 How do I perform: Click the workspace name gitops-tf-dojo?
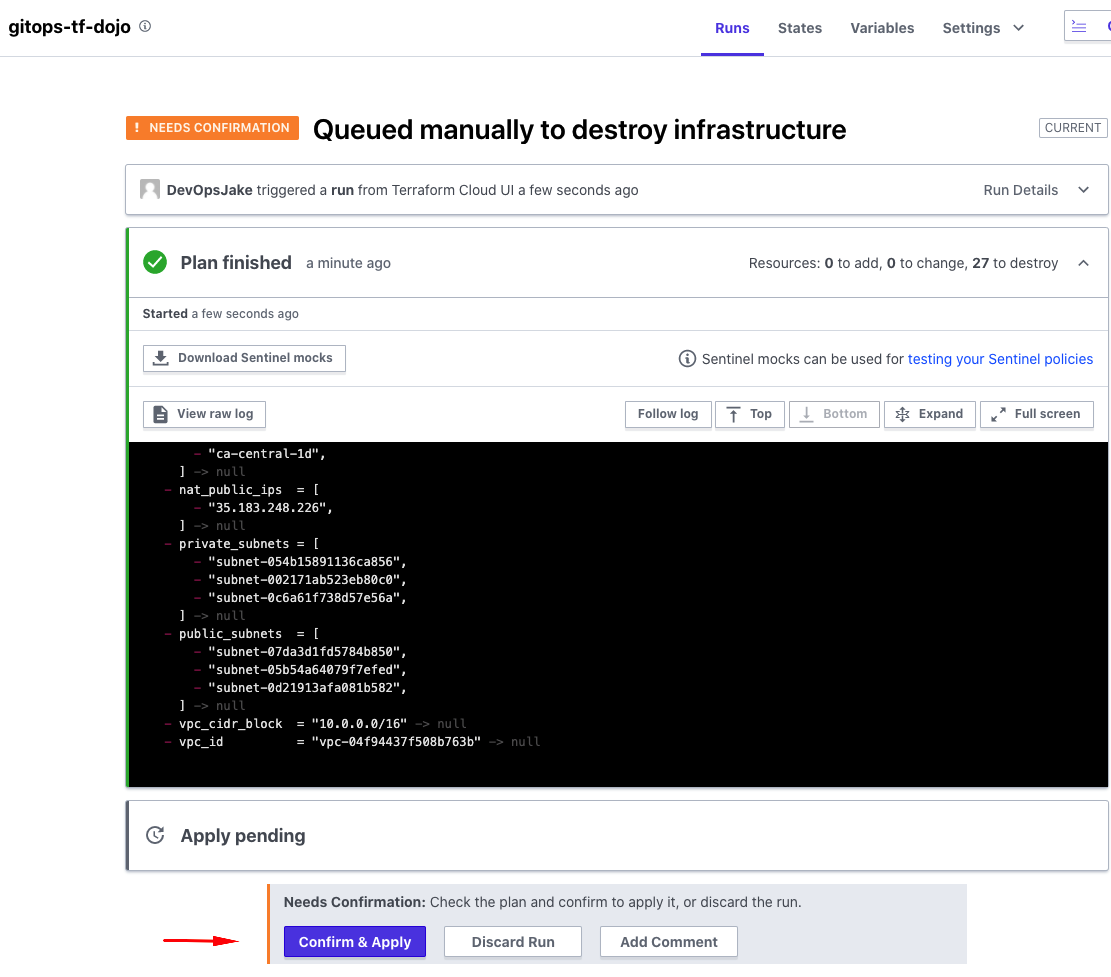(69, 27)
